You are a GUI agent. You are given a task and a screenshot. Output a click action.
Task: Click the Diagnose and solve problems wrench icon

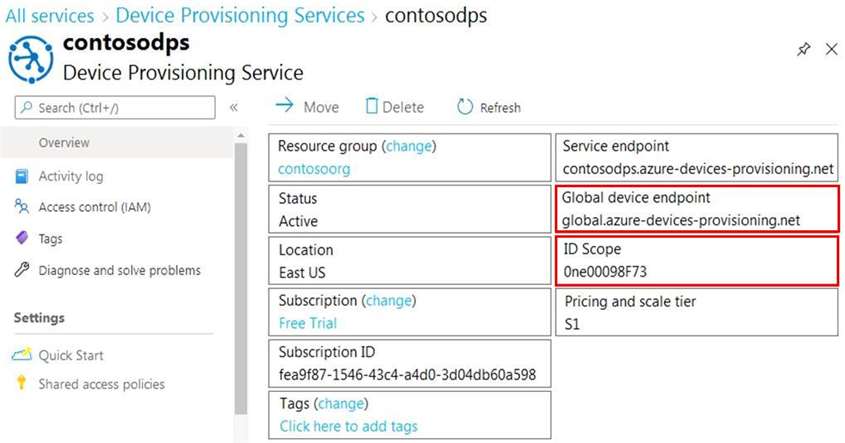coord(22,269)
